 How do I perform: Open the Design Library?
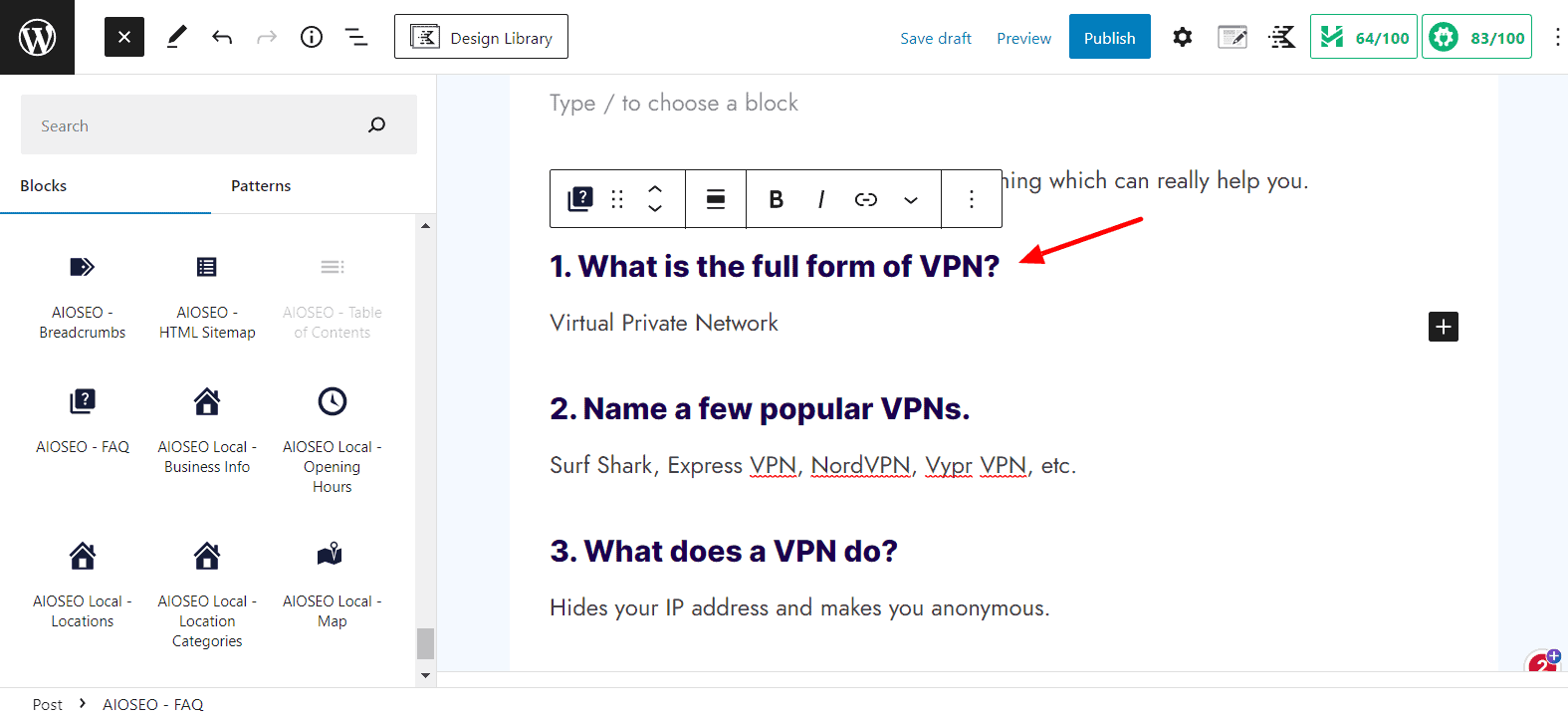481,37
